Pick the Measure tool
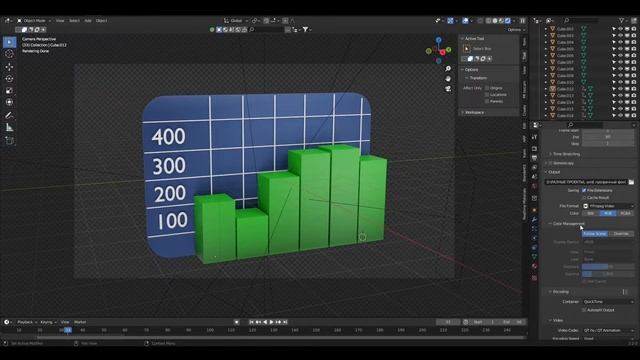The height and width of the screenshot is (360, 640). pyautogui.click(x=9, y=128)
